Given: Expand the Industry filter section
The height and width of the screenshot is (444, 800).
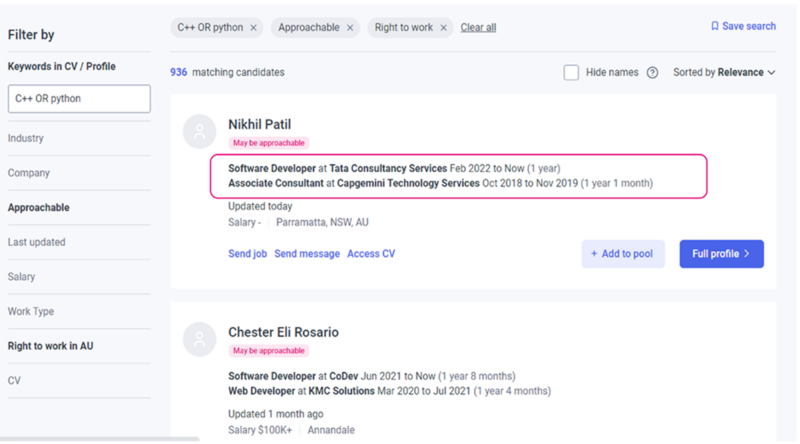Looking at the screenshot, I should 28,138.
